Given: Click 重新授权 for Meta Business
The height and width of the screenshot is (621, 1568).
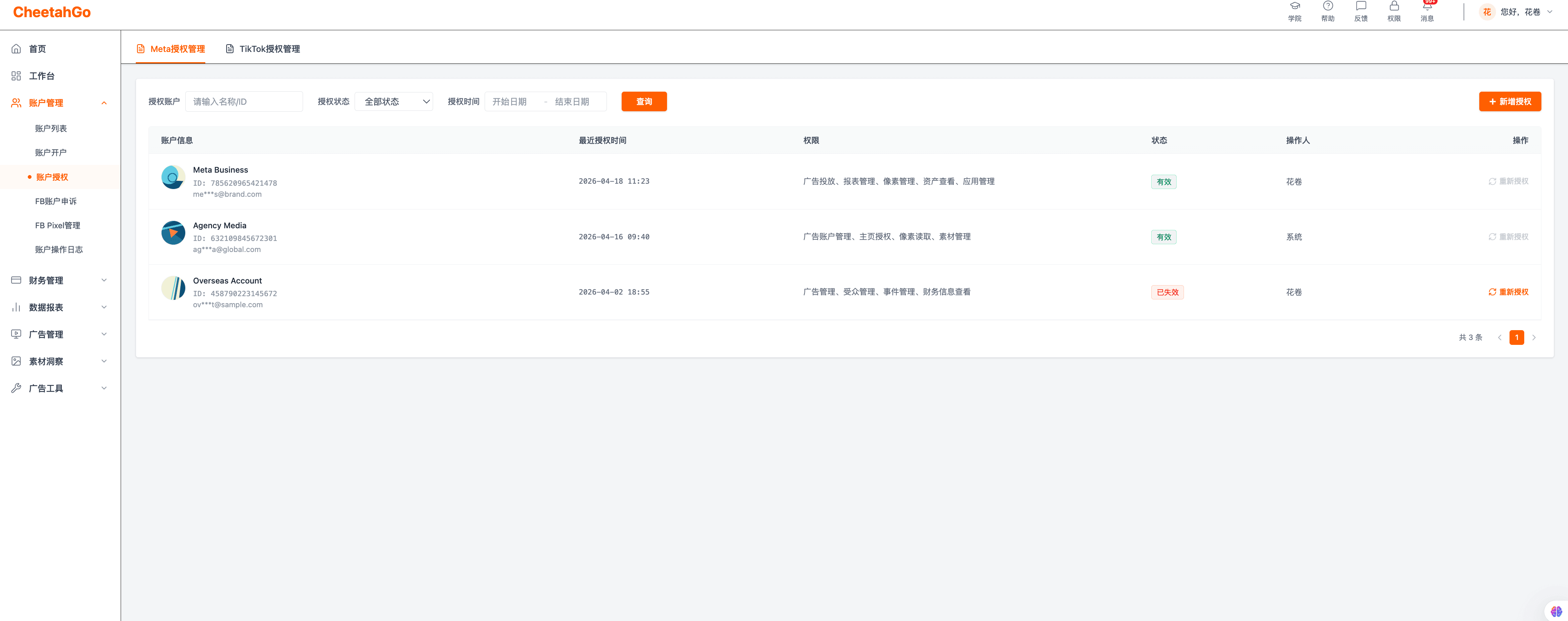Looking at the screenshot, I should pos(1508,181).
